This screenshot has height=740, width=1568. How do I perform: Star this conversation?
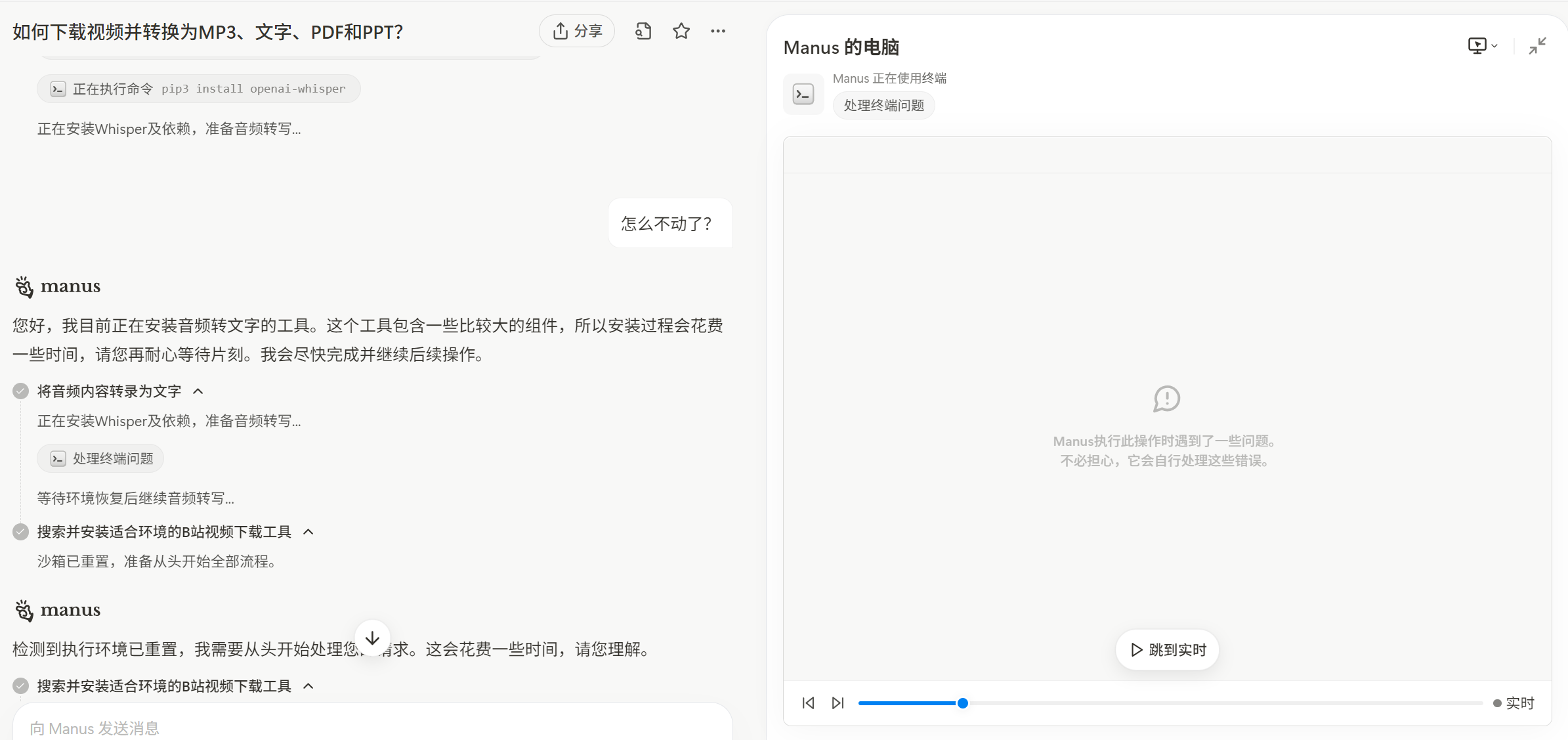point(681,31)
